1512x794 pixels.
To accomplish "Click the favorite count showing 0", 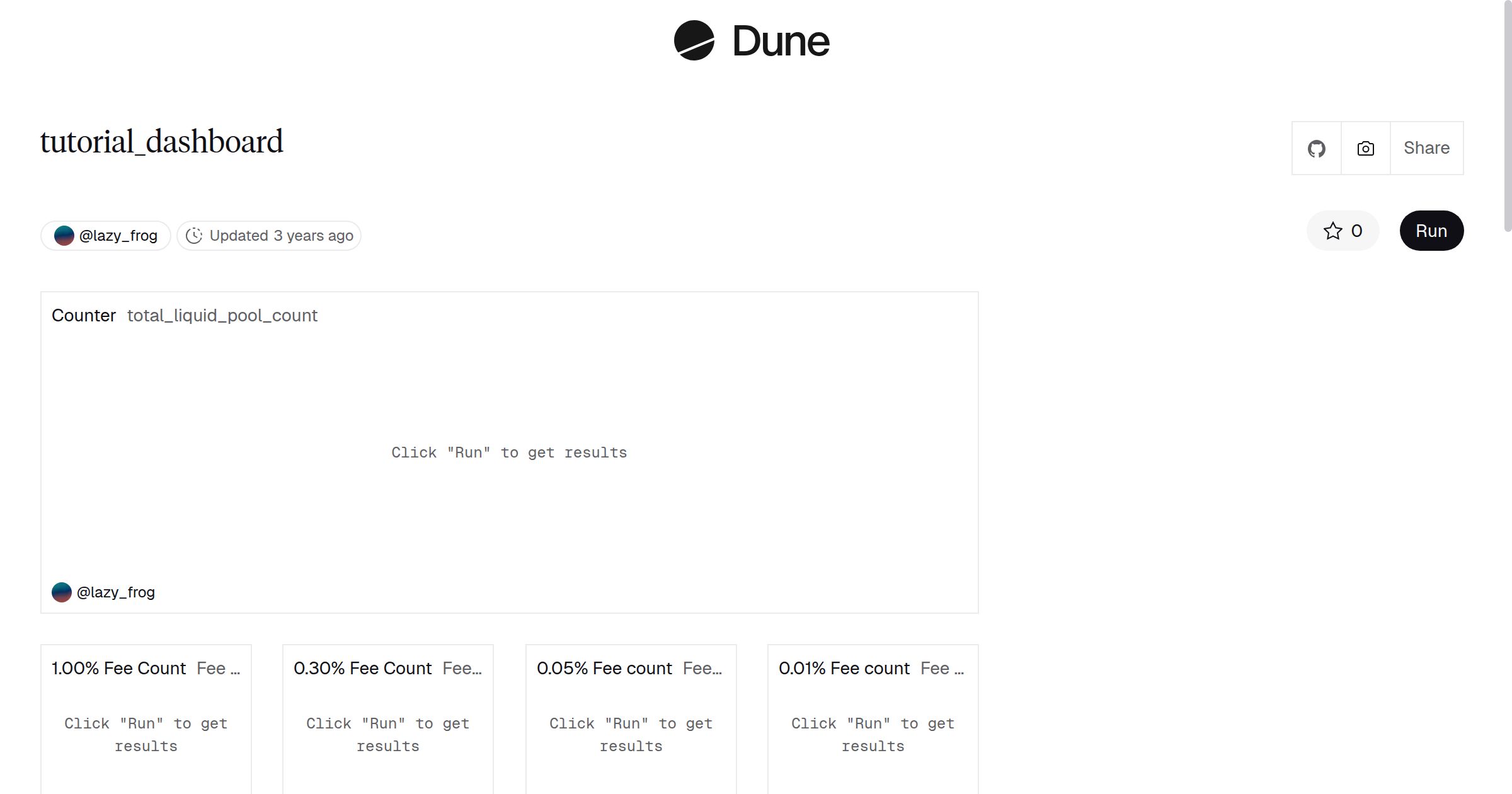I will pyautogui.click(x=1356, y=231).
